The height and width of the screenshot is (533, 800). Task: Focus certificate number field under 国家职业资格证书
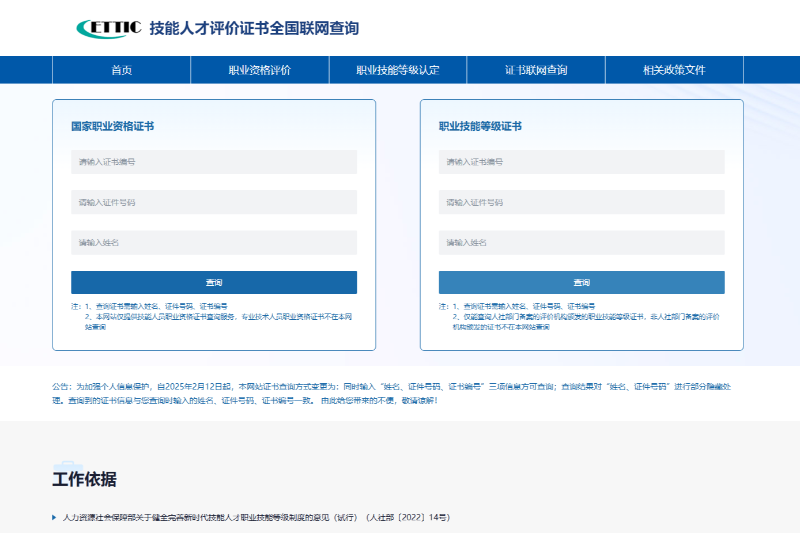tap(214, 162)
